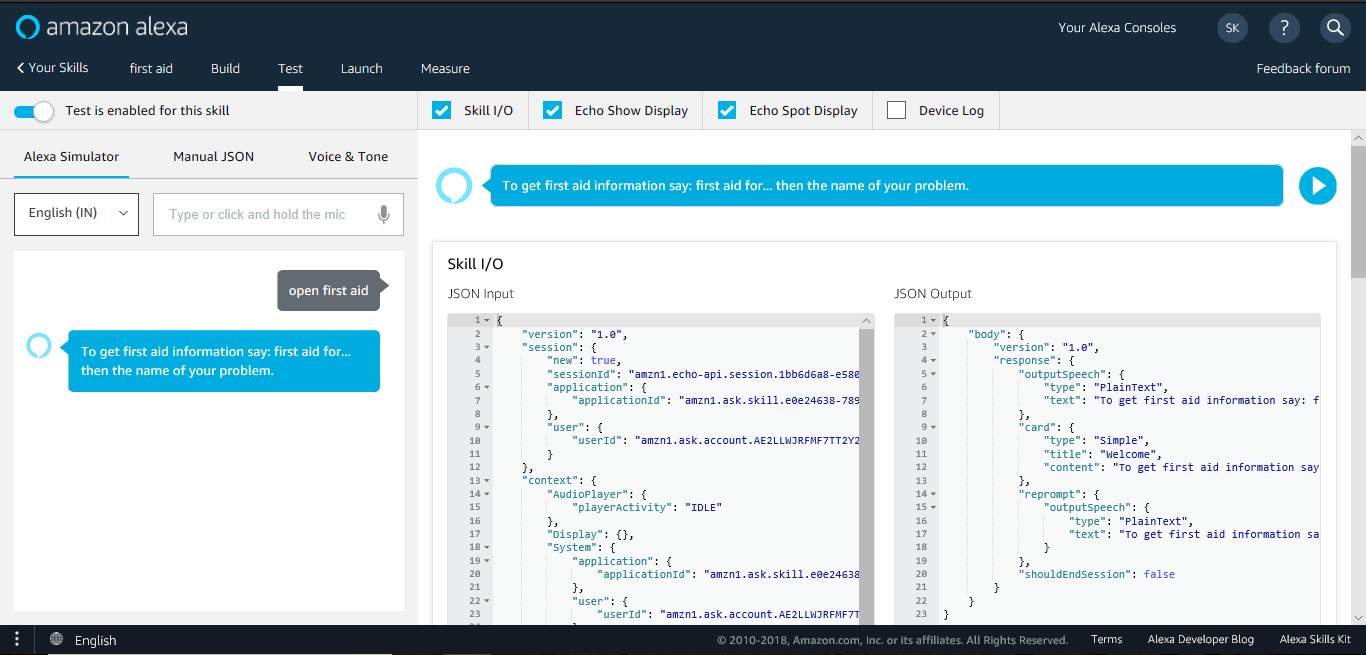Click the "shouldEndSession": false line

[1097, 574]
